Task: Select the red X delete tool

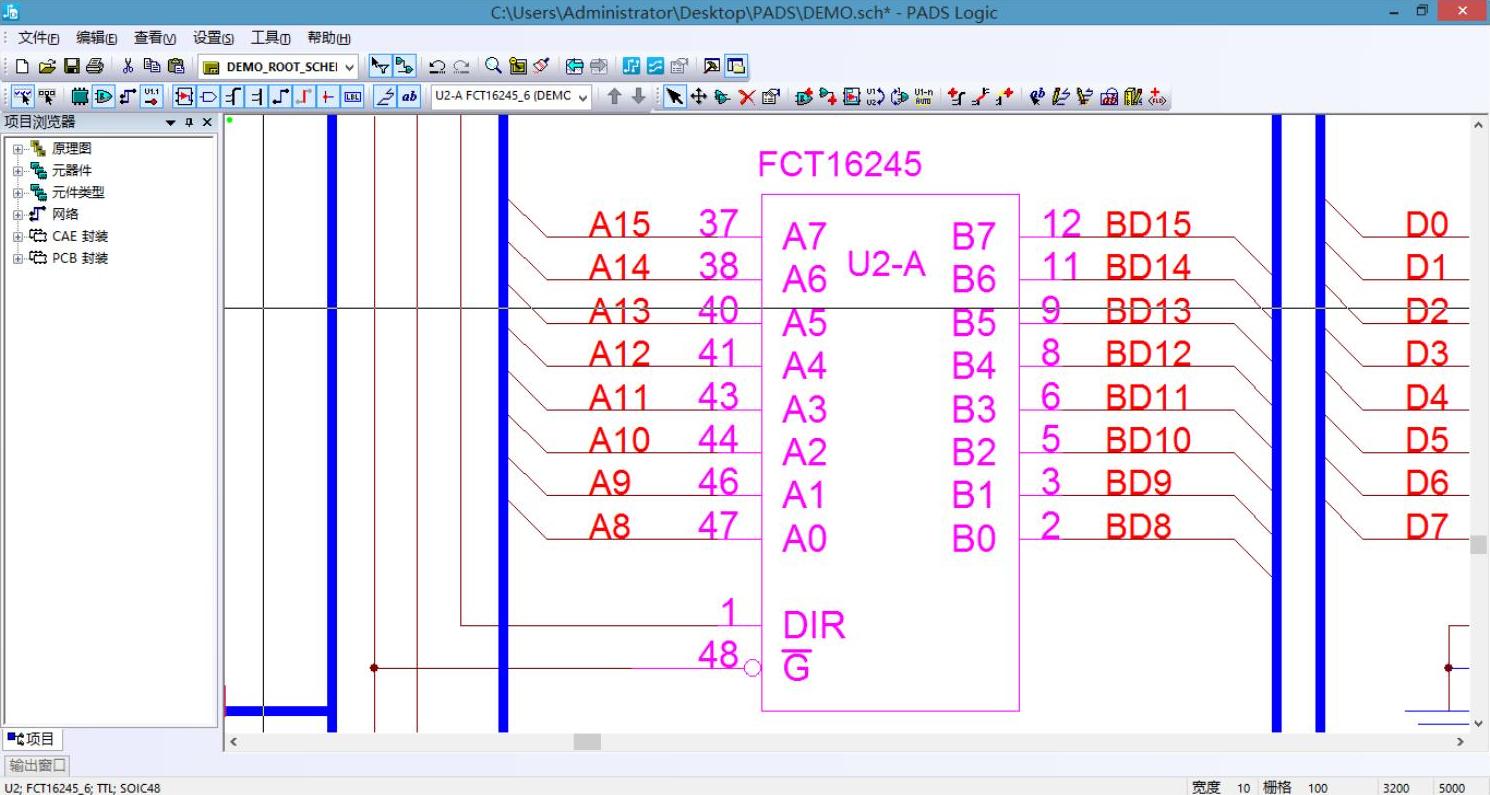Action: point(747,97)
